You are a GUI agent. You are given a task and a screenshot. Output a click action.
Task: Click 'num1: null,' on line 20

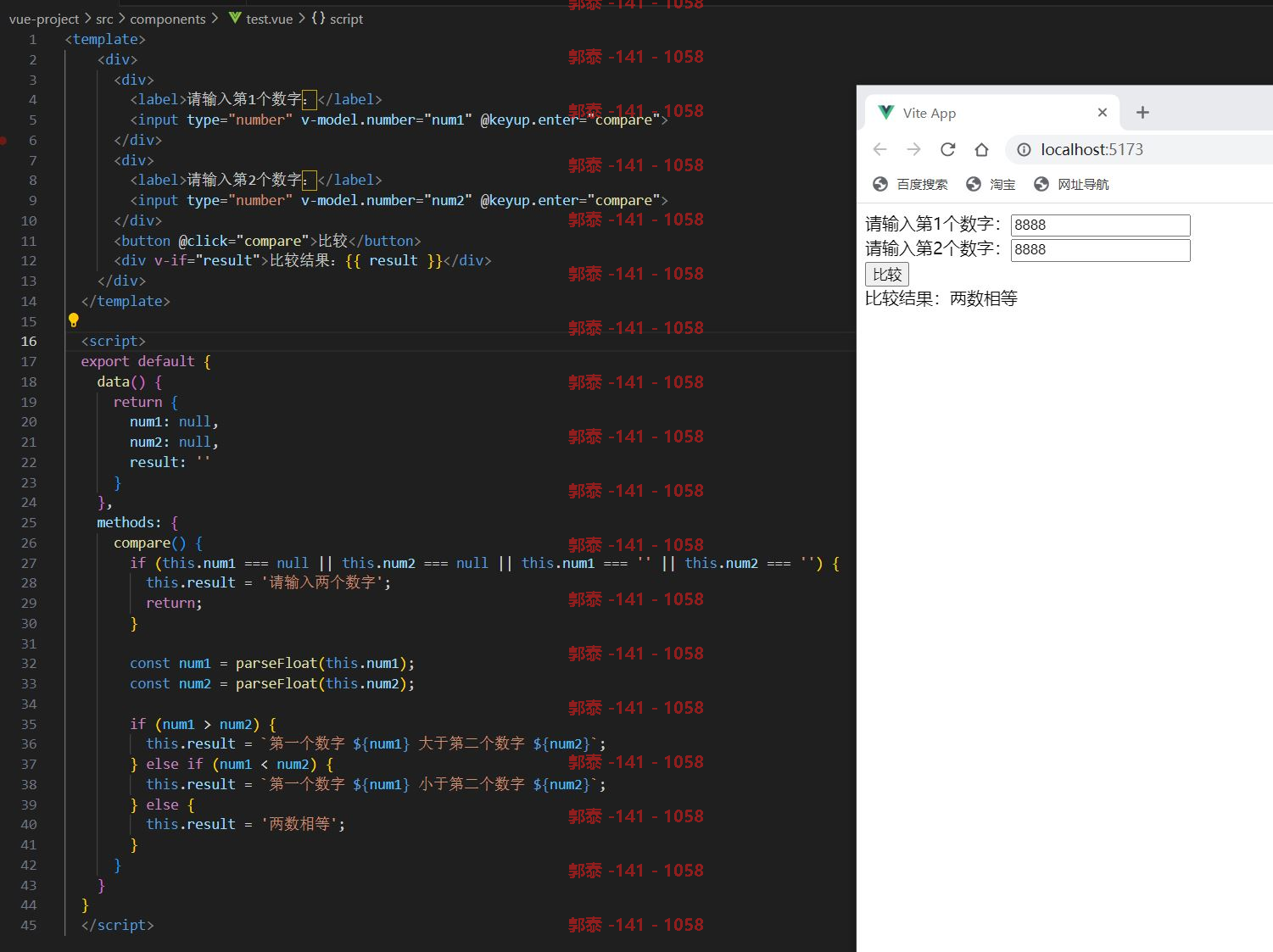click(x=174, y=421)
